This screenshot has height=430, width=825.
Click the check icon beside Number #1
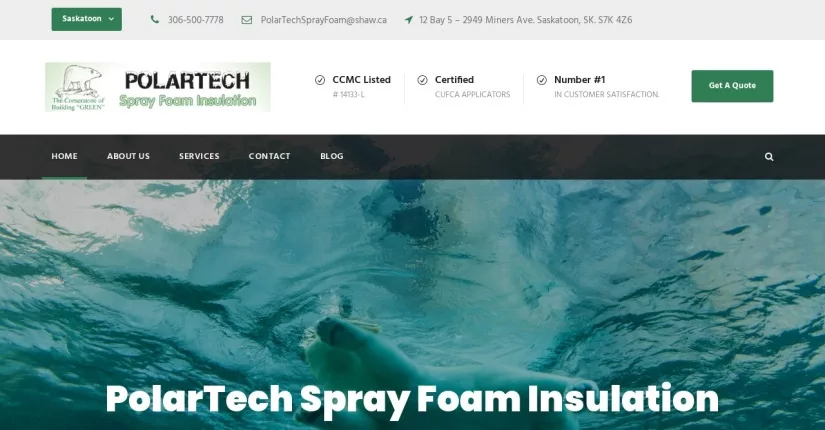tap(541, 80)
